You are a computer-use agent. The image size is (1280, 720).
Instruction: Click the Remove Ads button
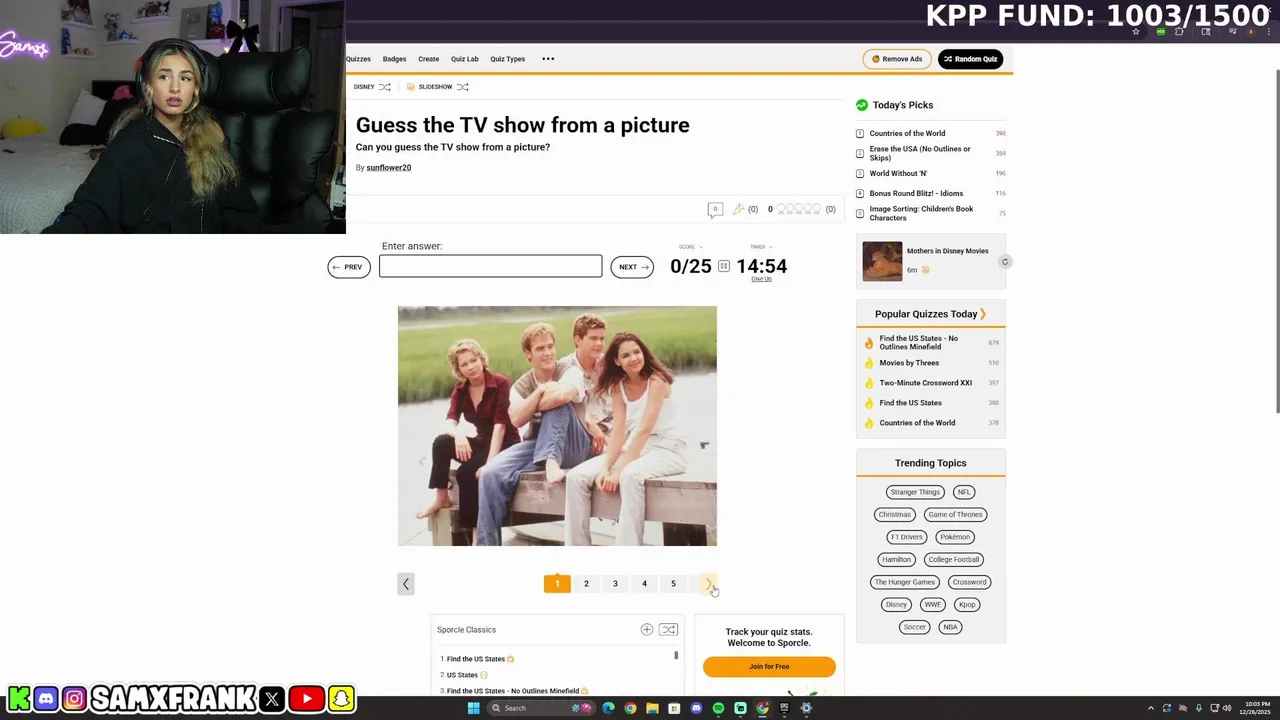point(897,59)
